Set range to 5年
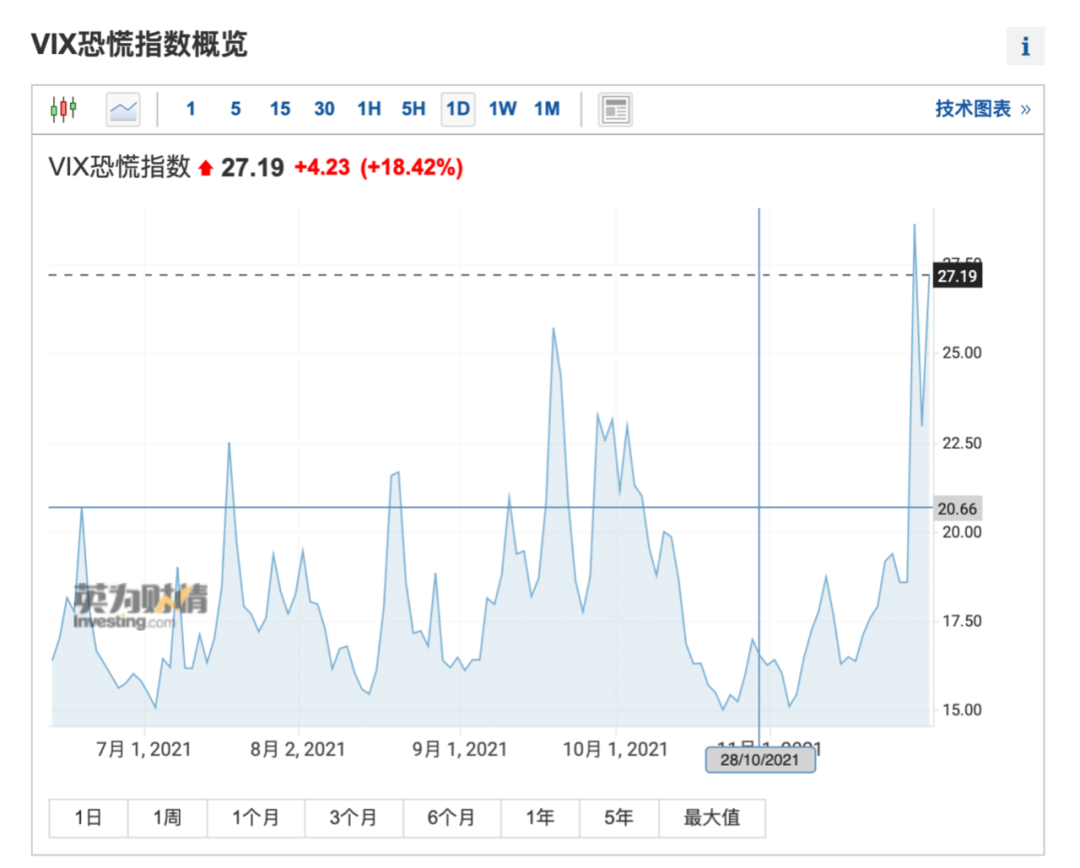The height and width of the screenshot is (868, 1080). pyautogui.click(x=619, y=818)
